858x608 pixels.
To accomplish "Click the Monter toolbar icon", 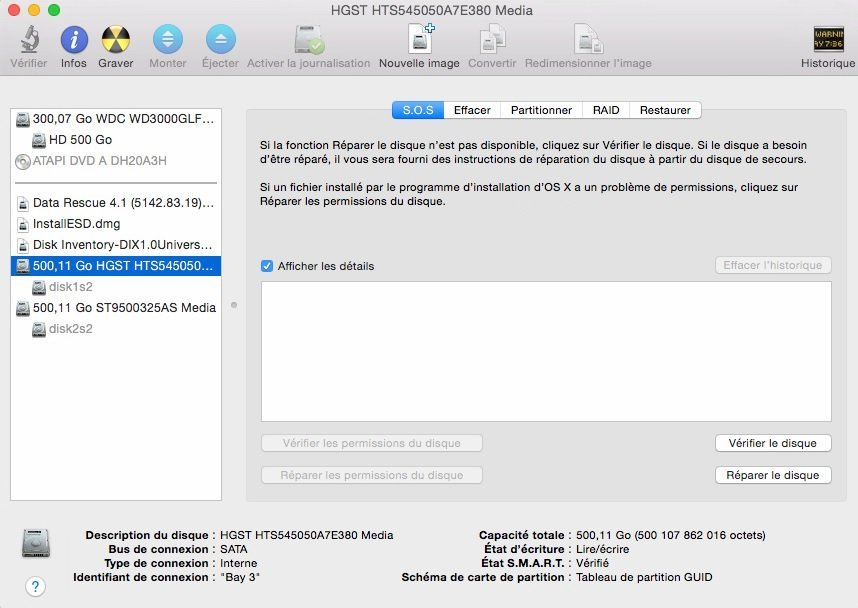I will 167,40.
